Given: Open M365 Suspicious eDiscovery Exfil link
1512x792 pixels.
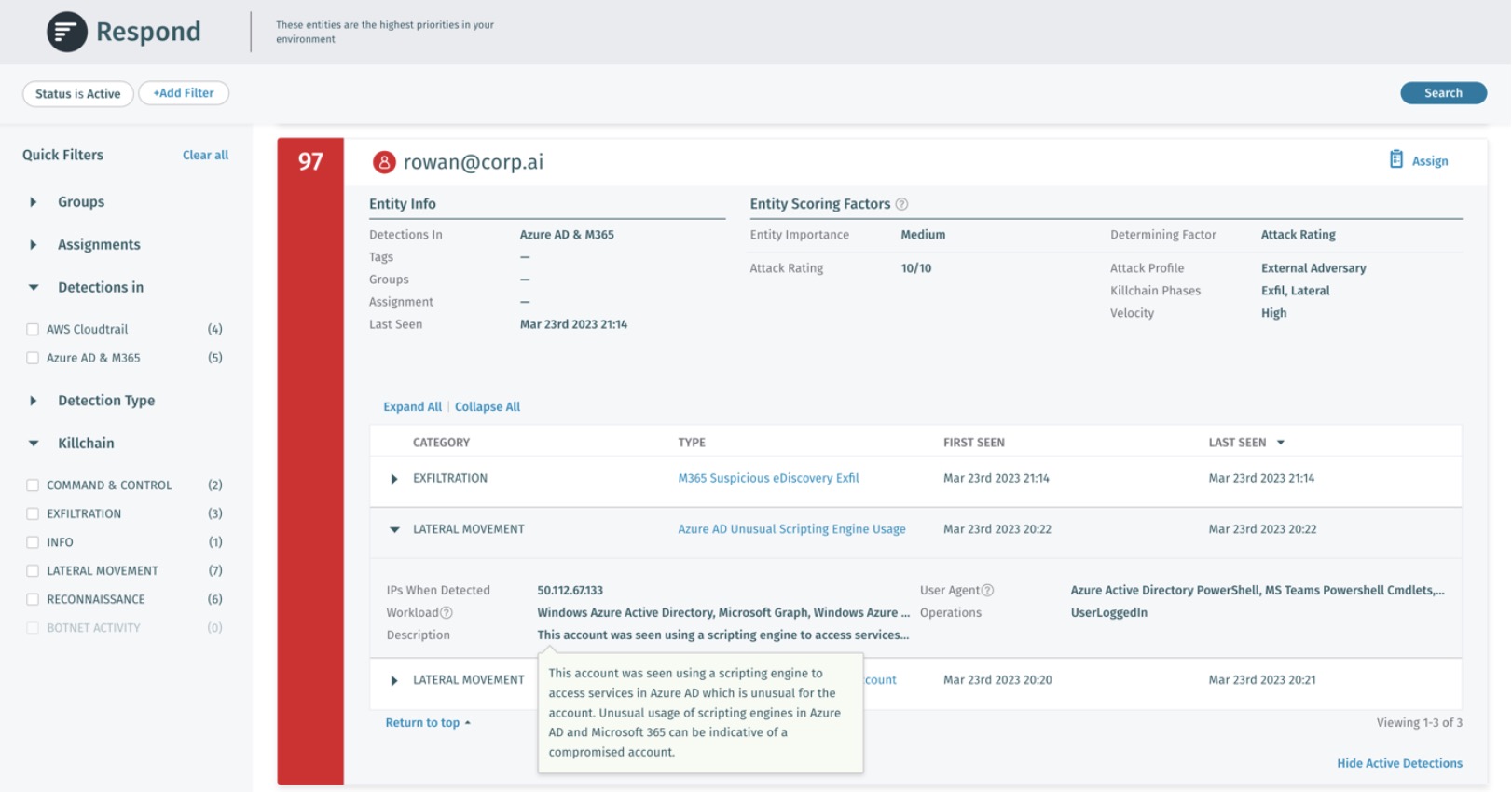Looking at the screenshot, I should coord(768,478).
